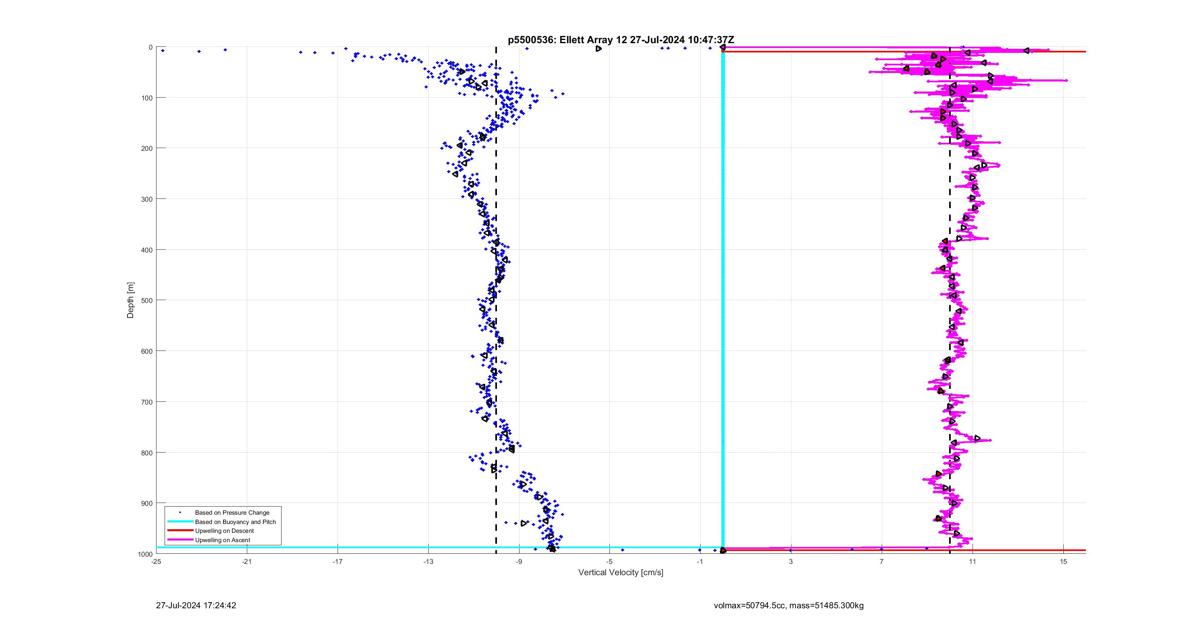Click the "volmax=50794.5cc, mass=51485.300kg" footer text
Screen dimensions: 1200x622
(x=788, y=605)
